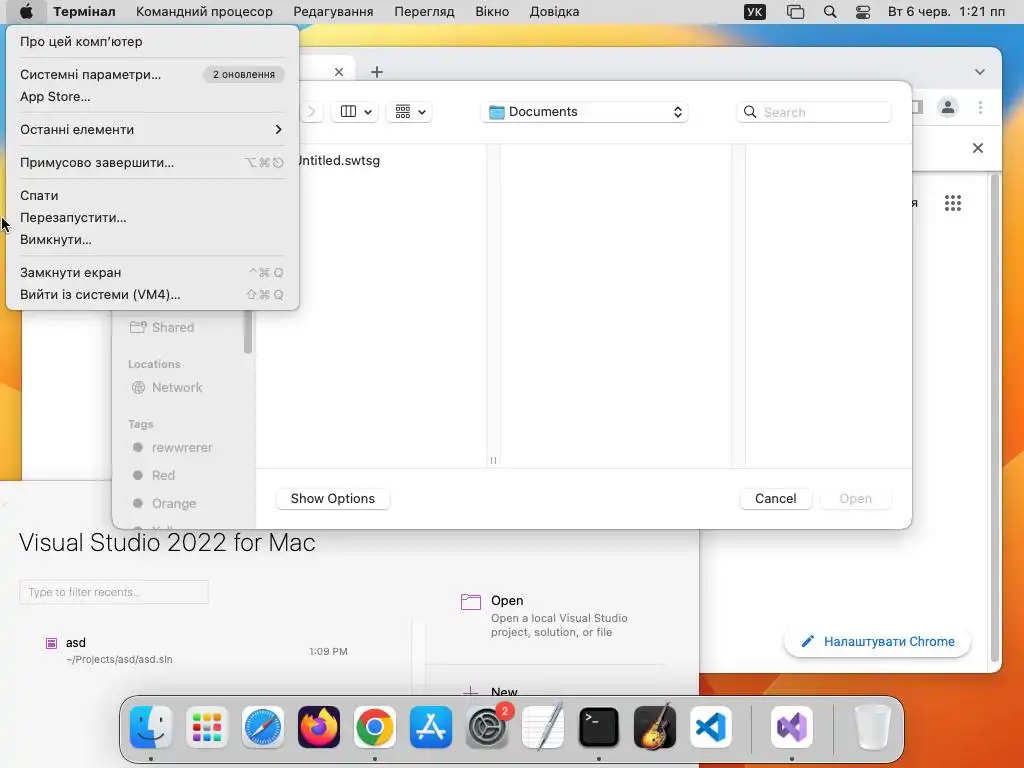Click Налаштувати Chrome button

tap(877, 641)
